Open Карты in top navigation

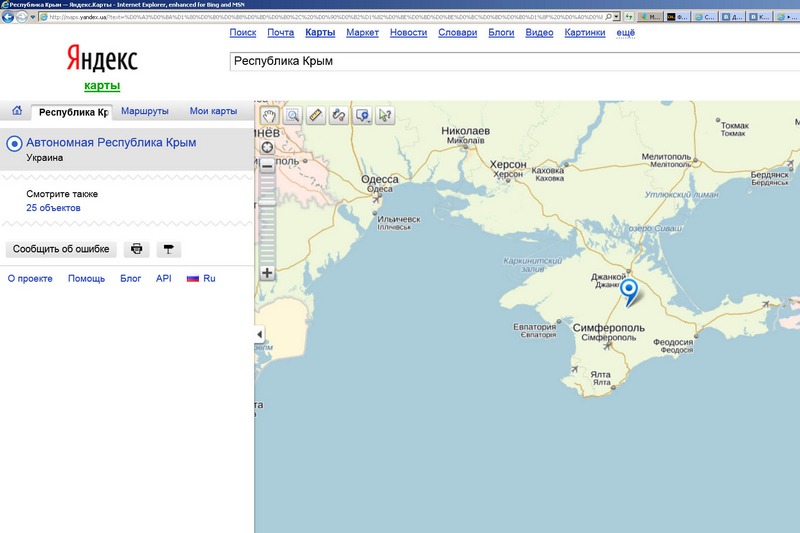point(320,33)
